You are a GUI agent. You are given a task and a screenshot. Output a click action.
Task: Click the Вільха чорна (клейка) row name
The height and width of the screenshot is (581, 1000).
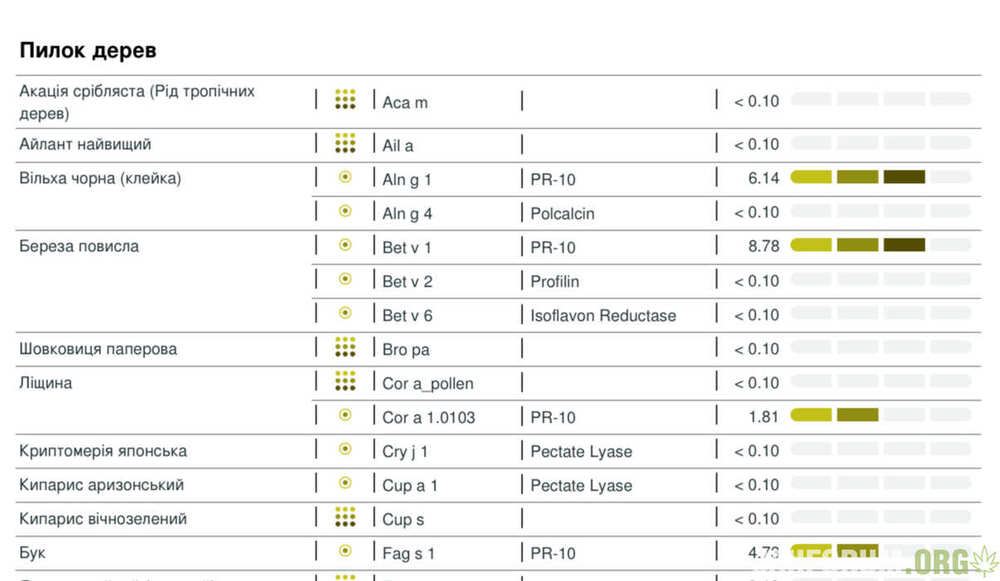(x=100, y=179)
